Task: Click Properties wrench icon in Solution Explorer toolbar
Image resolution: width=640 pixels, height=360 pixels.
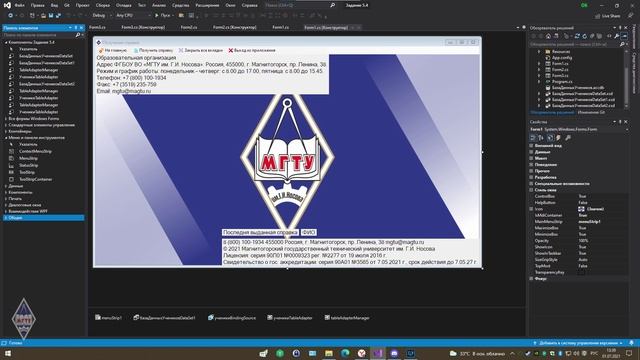Action: [x=617, y=36]
